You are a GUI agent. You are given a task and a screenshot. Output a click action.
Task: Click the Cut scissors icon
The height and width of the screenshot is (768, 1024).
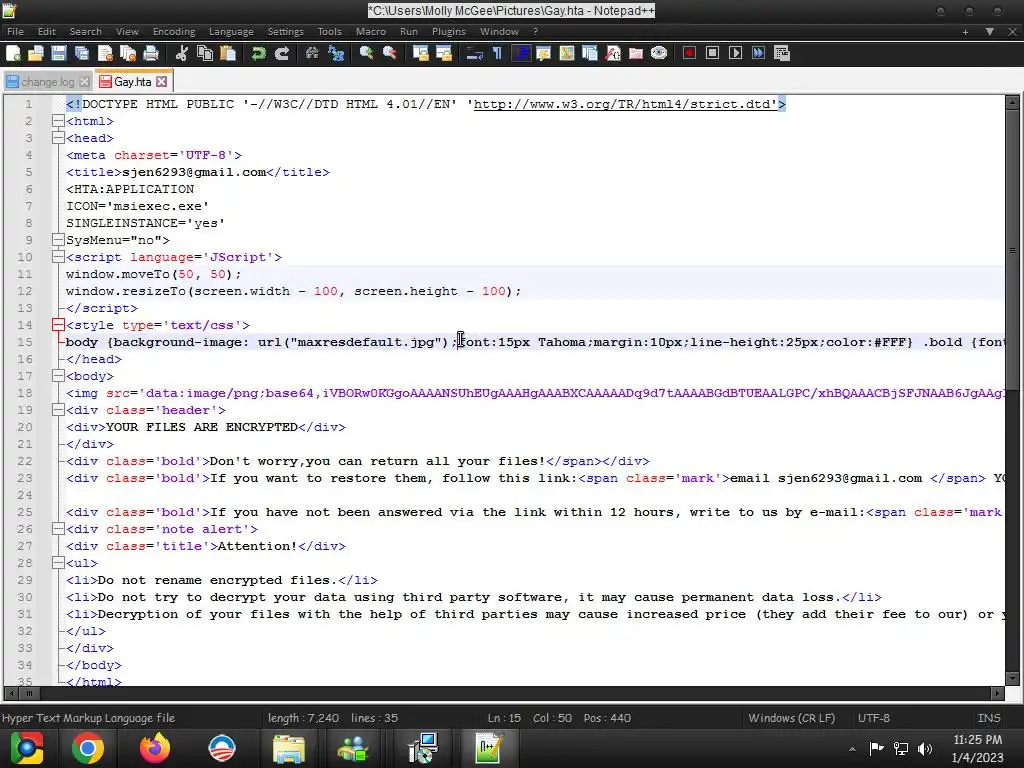tap(182, 54)
